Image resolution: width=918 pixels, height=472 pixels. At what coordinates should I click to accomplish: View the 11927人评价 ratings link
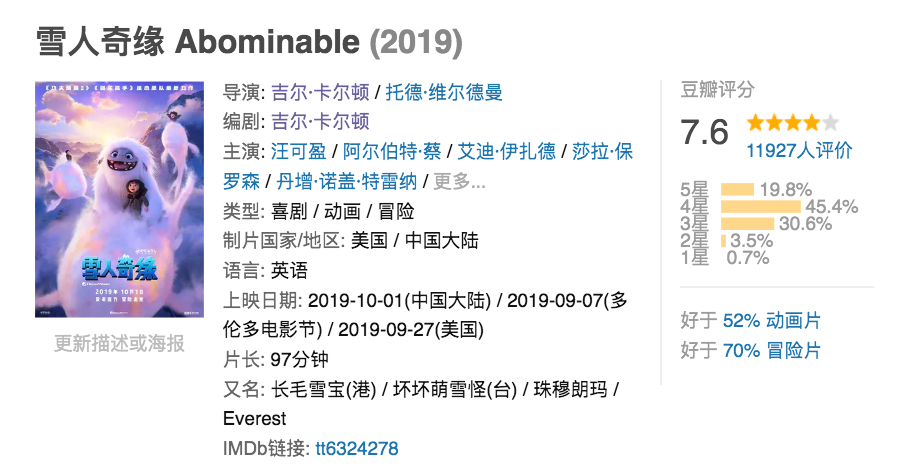(x=799, y=151)
